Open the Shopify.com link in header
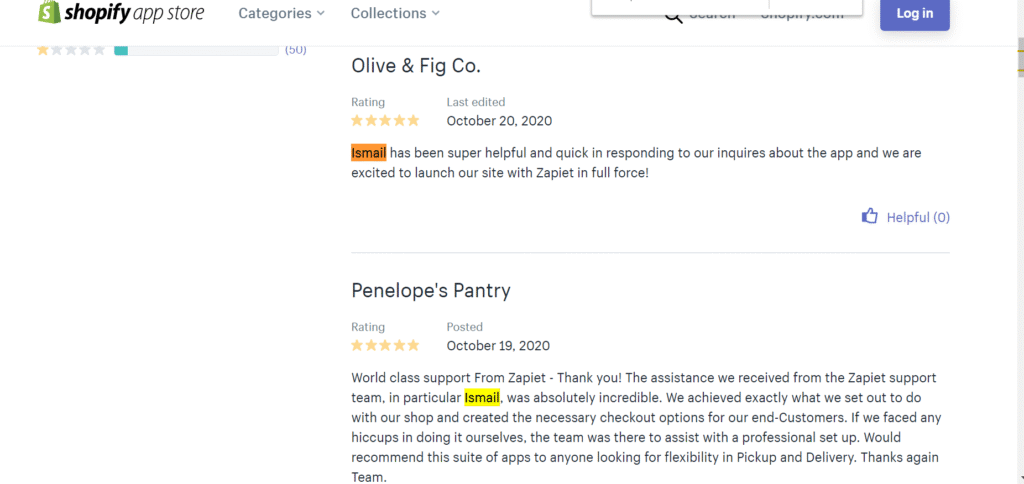The width and height of the screenshot is (1024, 484). 802,14
